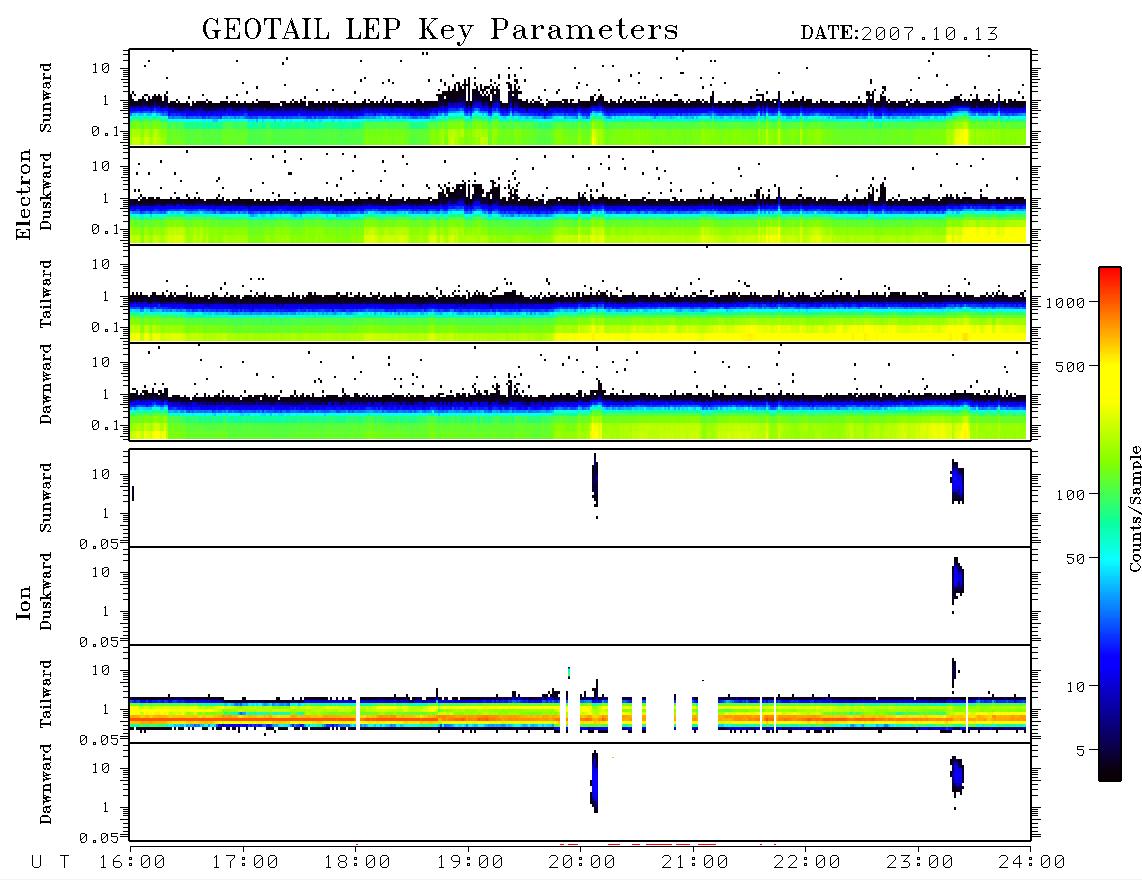Click the 'U T' axis label
Viewport: 1142px width, 880px height.
50,863
